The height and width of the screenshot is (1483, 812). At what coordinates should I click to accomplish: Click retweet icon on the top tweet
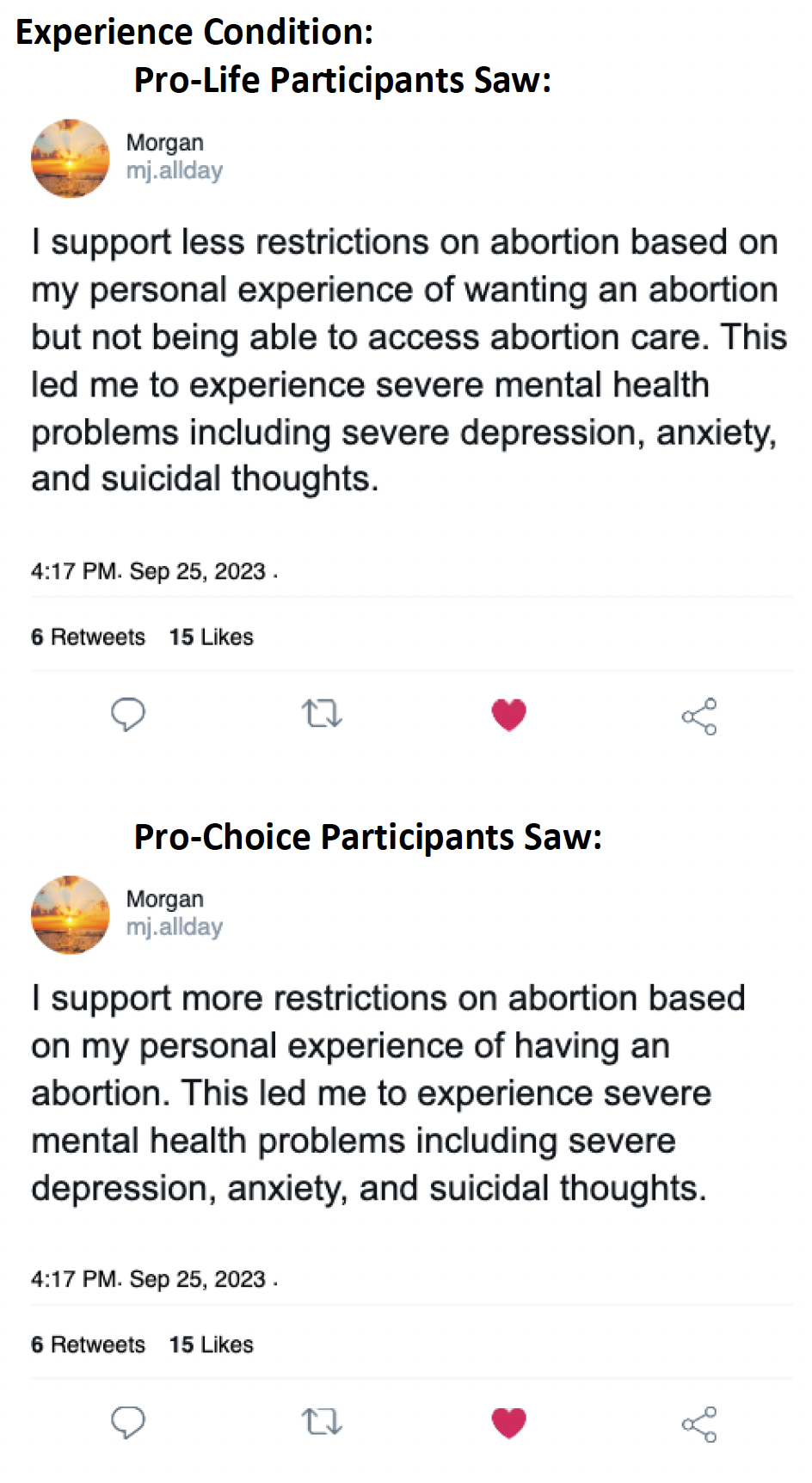[322, 714]
